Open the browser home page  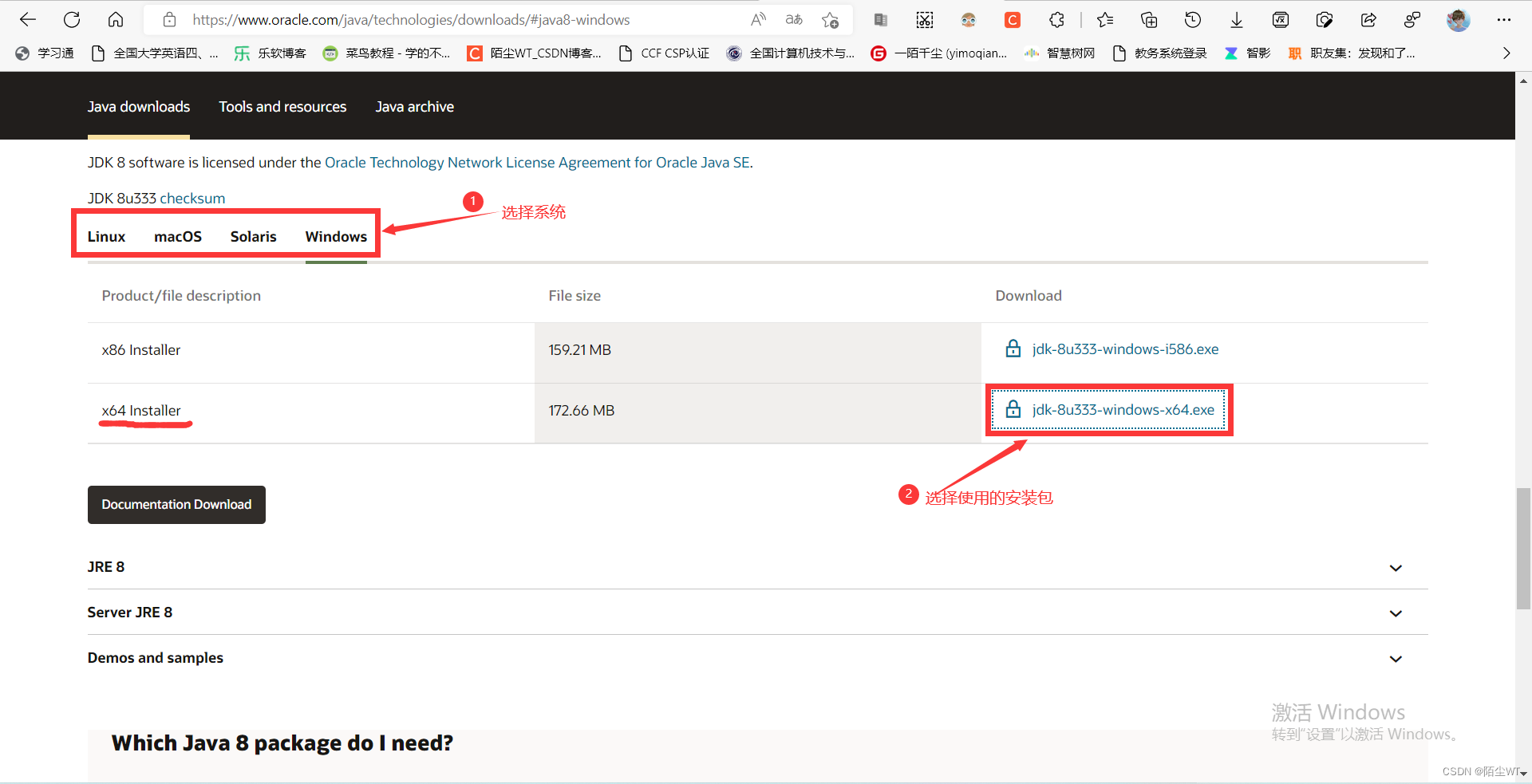pyautogui.click(x=116, y=20)
